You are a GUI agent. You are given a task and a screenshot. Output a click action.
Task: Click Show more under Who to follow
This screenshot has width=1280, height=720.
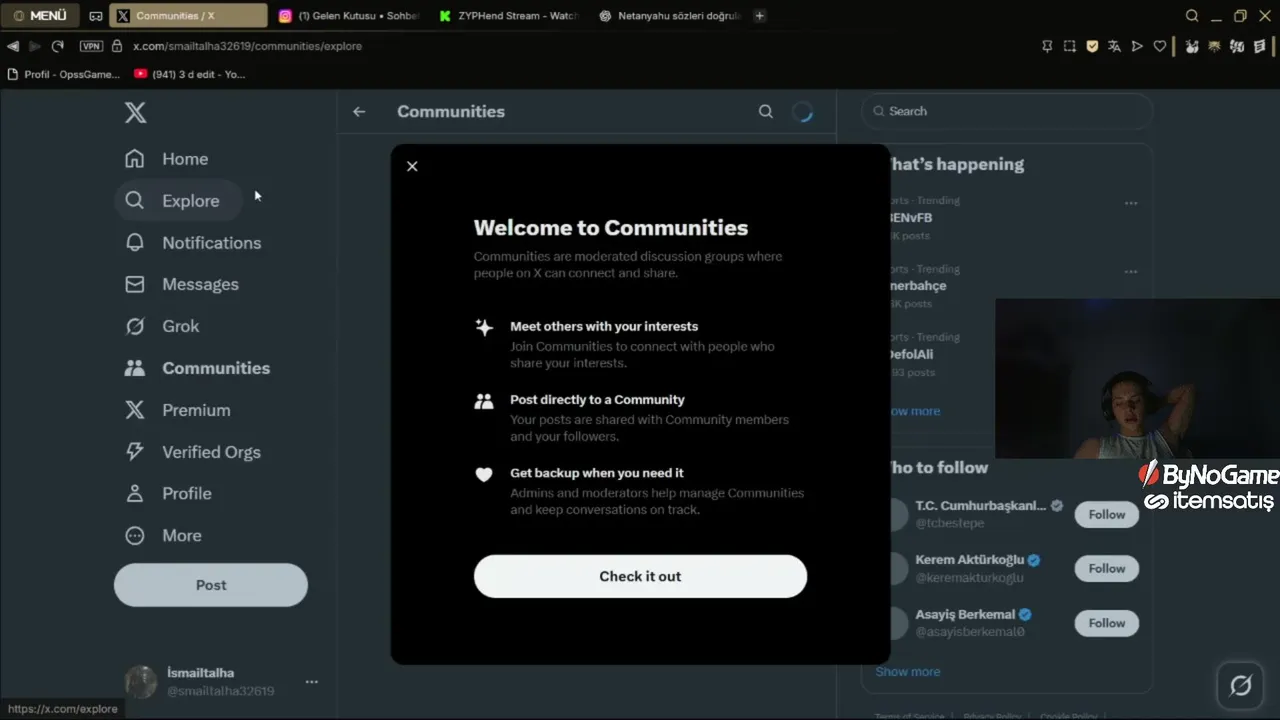click(x=908, y=672)
